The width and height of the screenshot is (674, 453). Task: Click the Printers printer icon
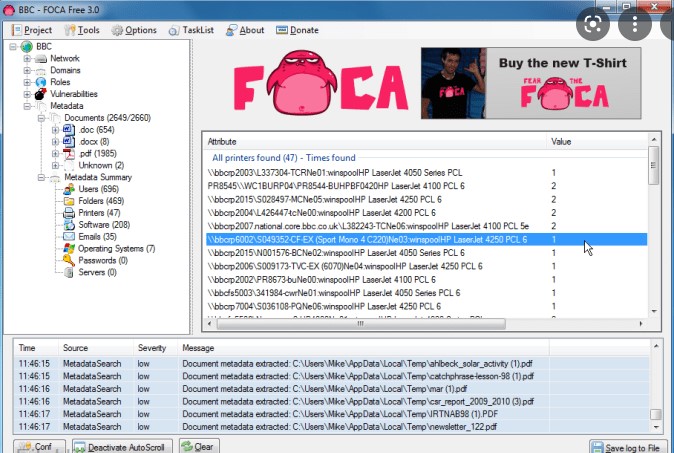click(69, 213)
